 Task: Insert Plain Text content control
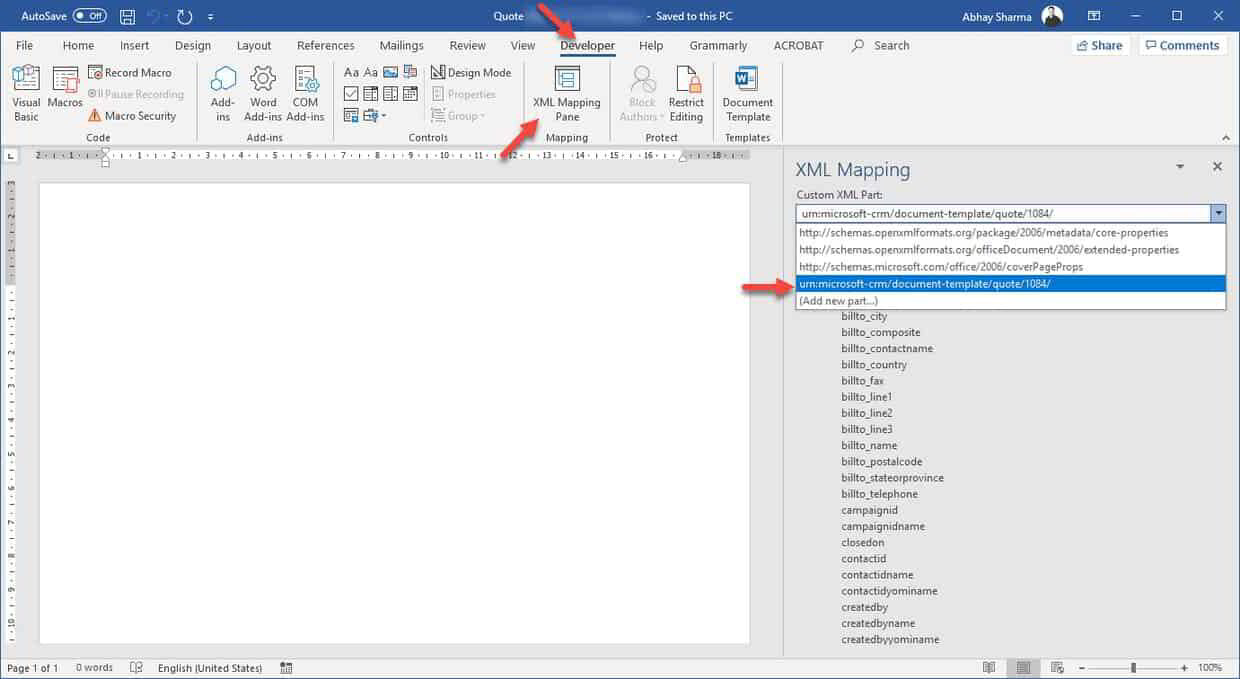click(371, 72)
